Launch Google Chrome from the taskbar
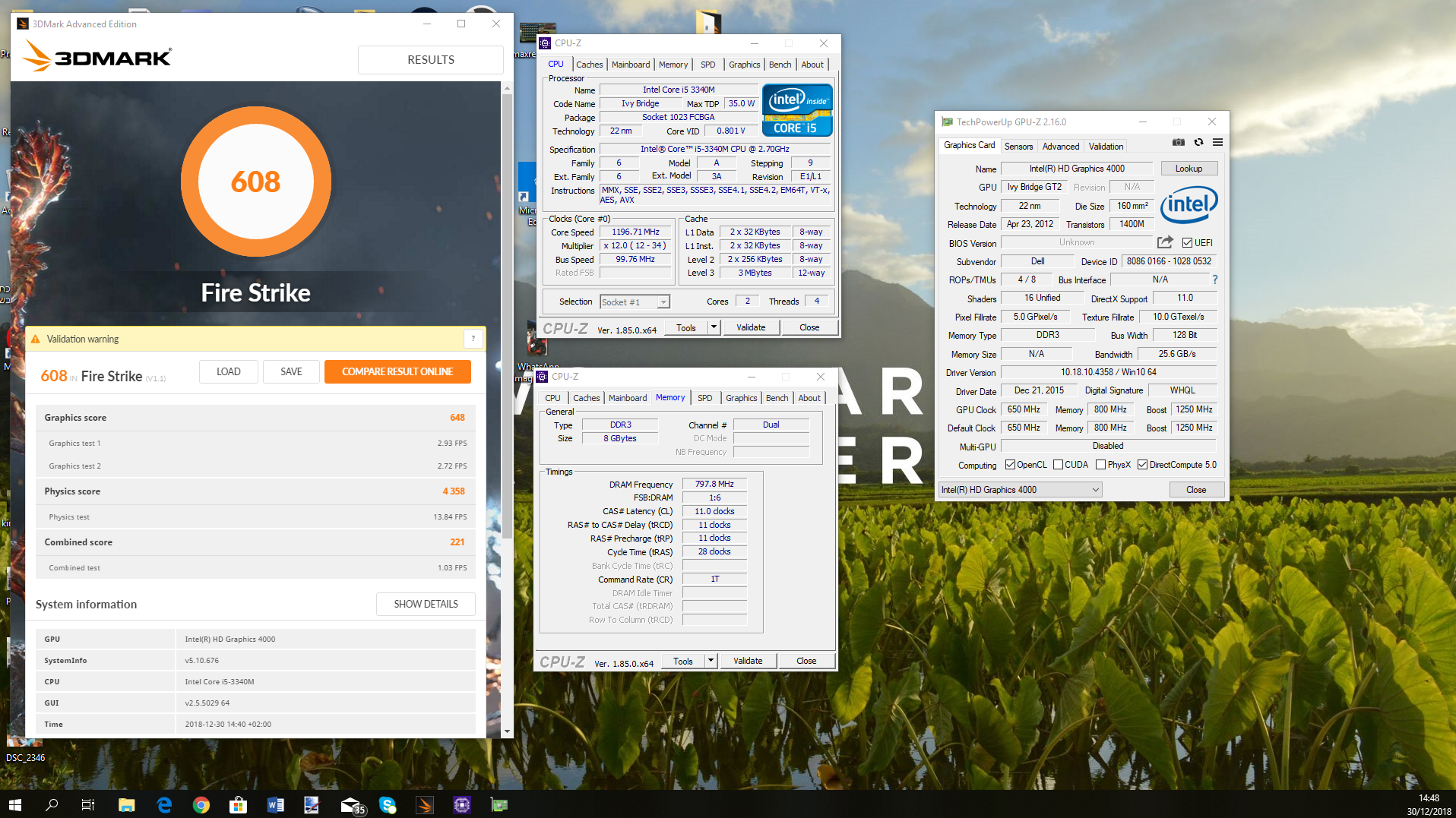Viewport: 1456px width, 818px height. tap(201, 804)
